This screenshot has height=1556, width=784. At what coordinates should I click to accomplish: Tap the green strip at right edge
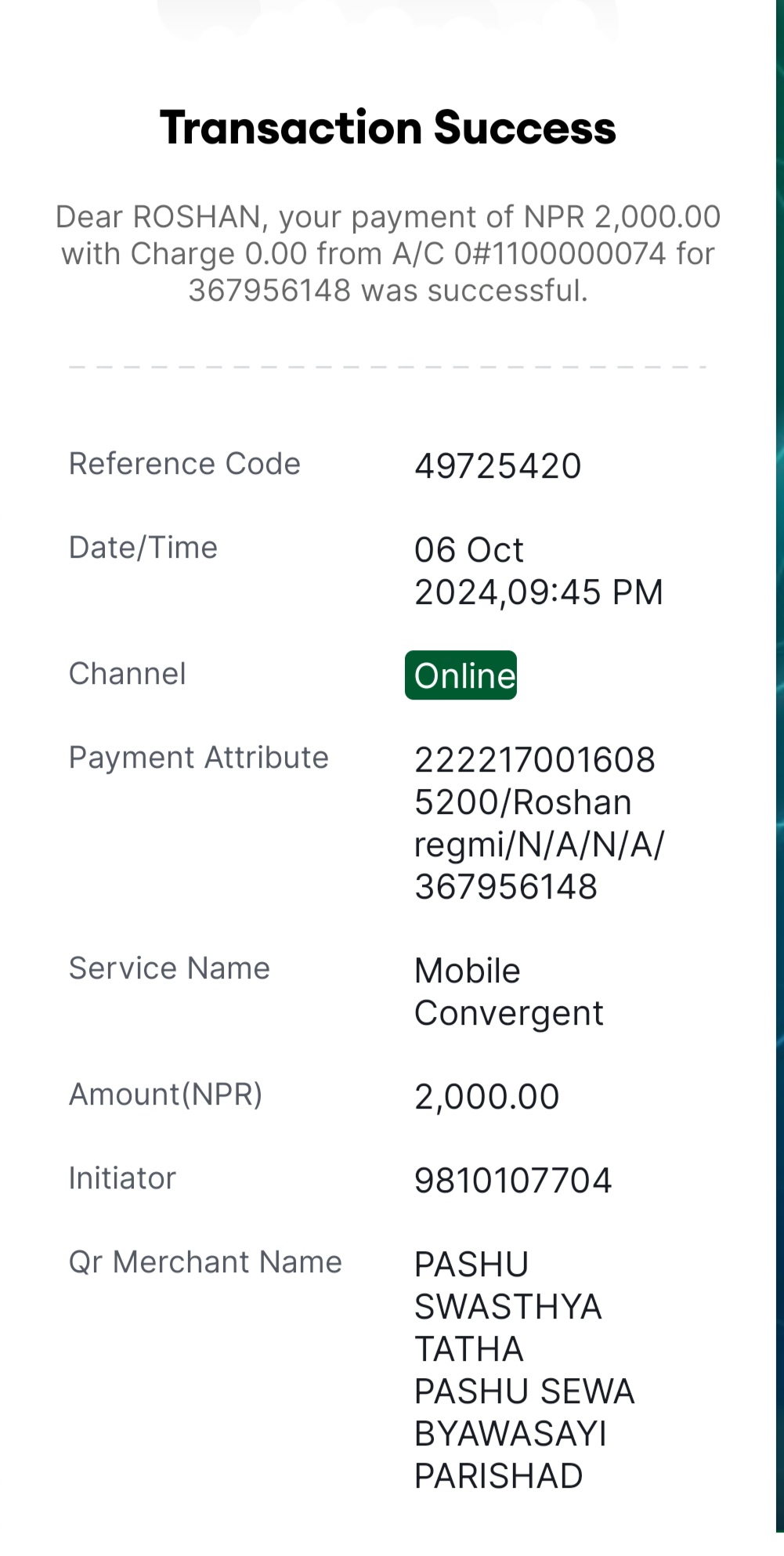tap(780, 766)
